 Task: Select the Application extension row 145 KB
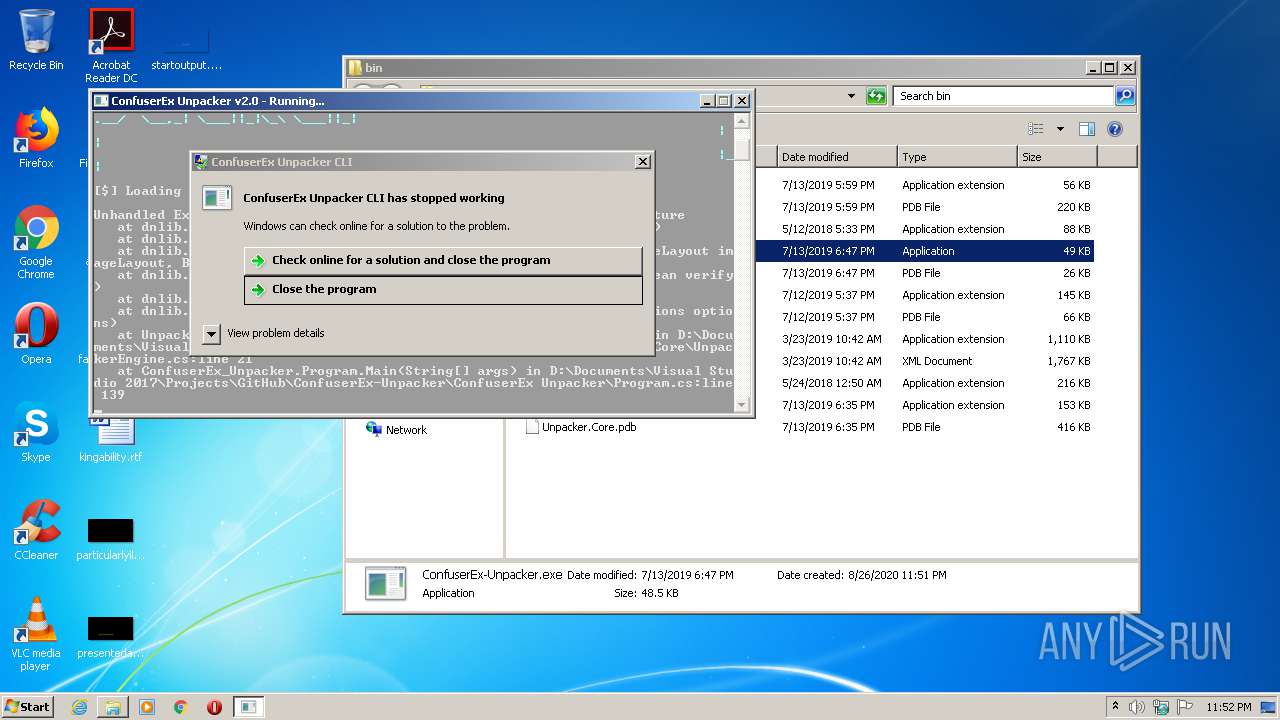click(x=924, y=295)
